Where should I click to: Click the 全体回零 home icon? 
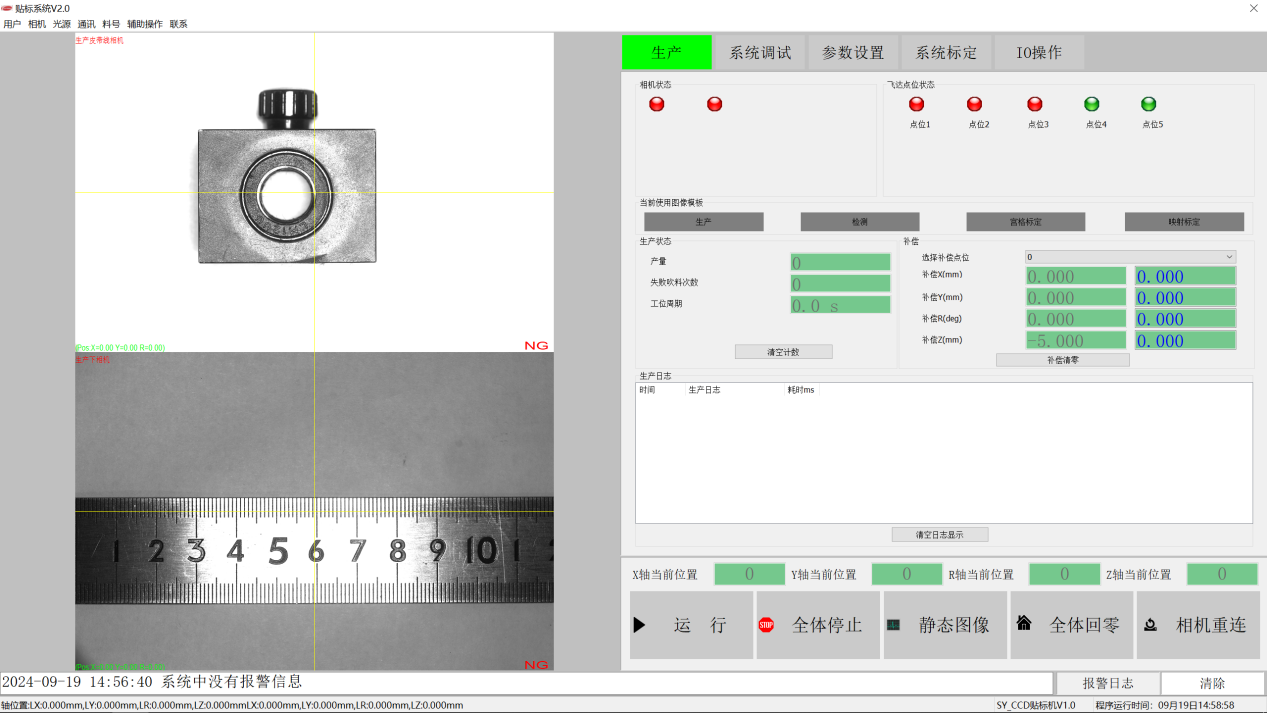(x=1023, y=623)
